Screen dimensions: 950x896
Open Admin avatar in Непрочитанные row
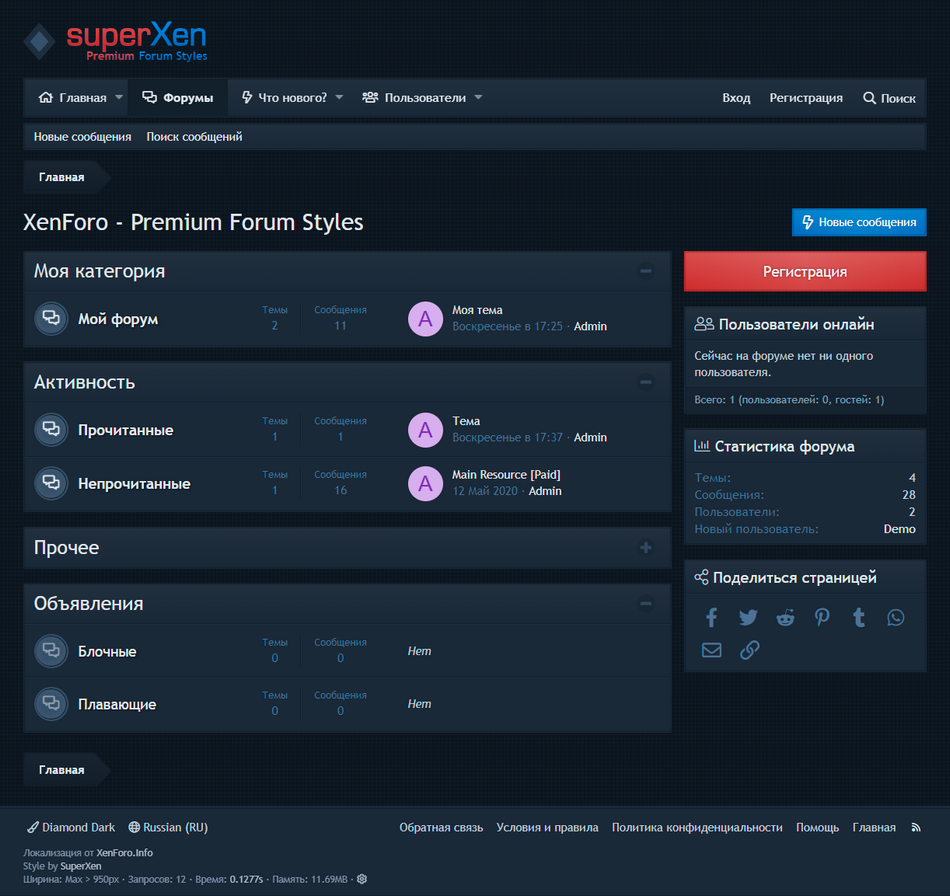click(425, 483)
